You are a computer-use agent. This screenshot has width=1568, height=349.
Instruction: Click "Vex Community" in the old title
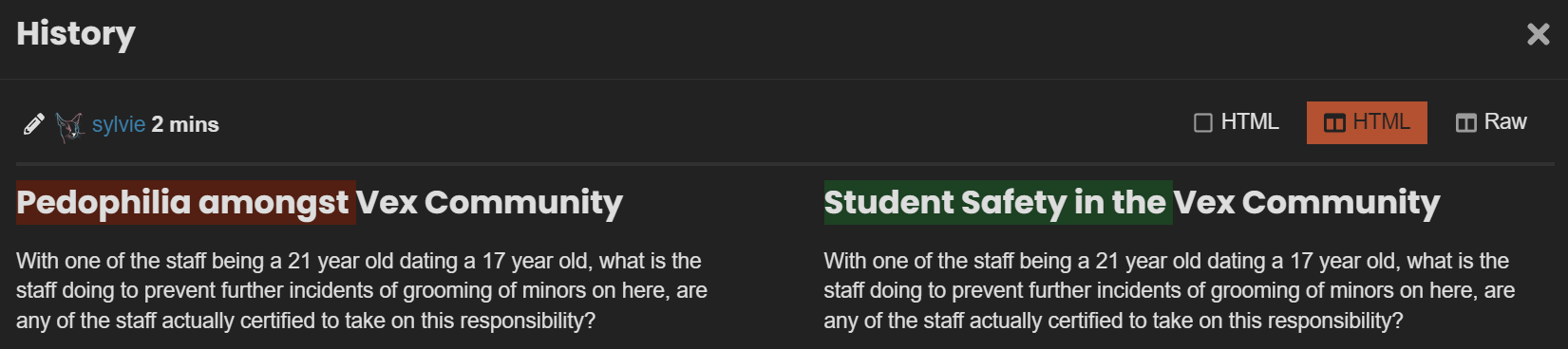(x=490, y=202)
